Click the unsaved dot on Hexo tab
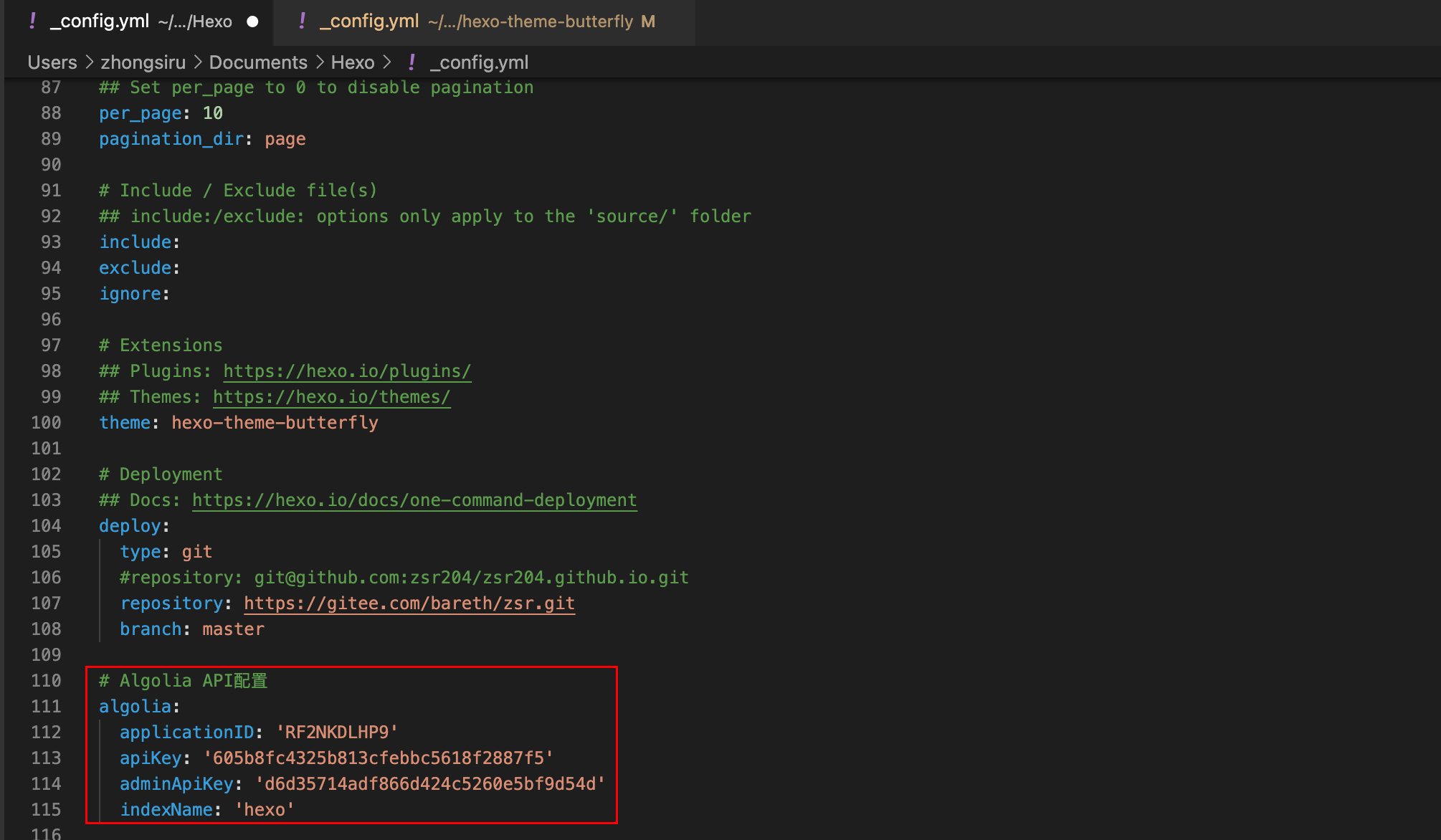The image size is (1441, 840). 252,22
